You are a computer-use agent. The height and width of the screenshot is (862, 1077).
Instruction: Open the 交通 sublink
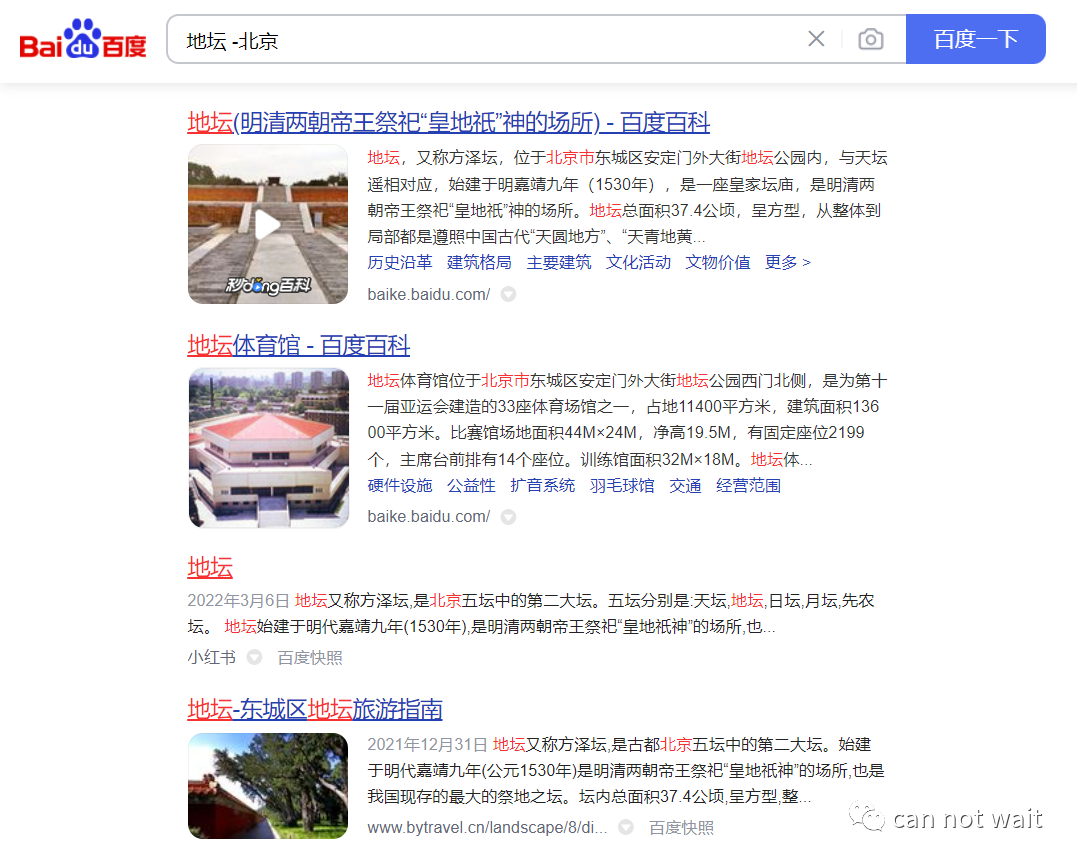tap(685, 486)
